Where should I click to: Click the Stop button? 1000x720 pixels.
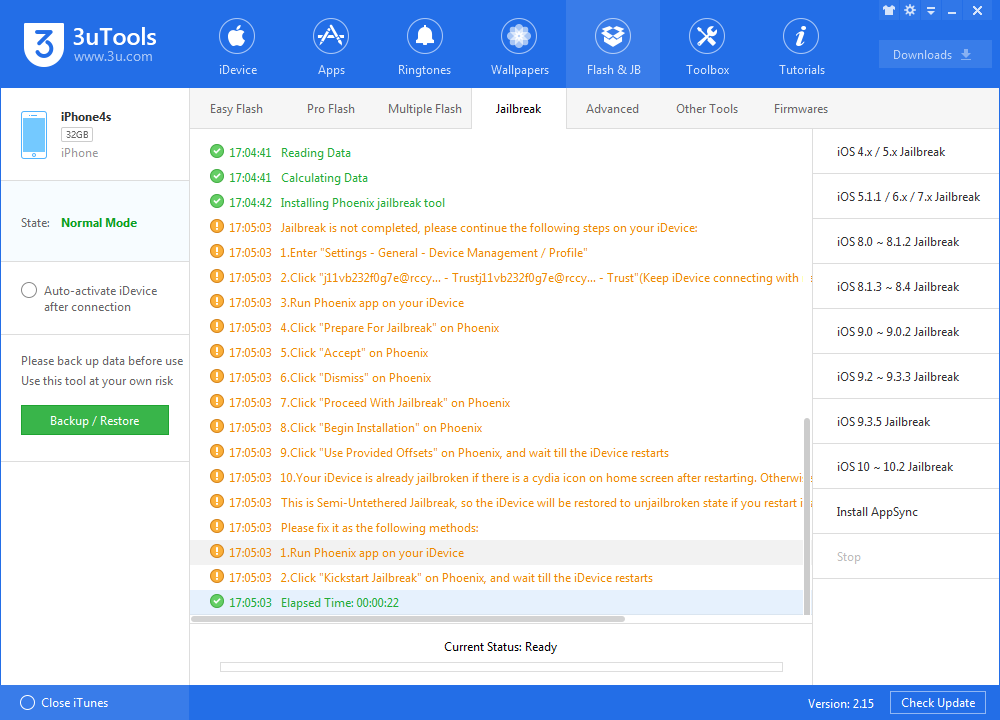pos(906,557)
